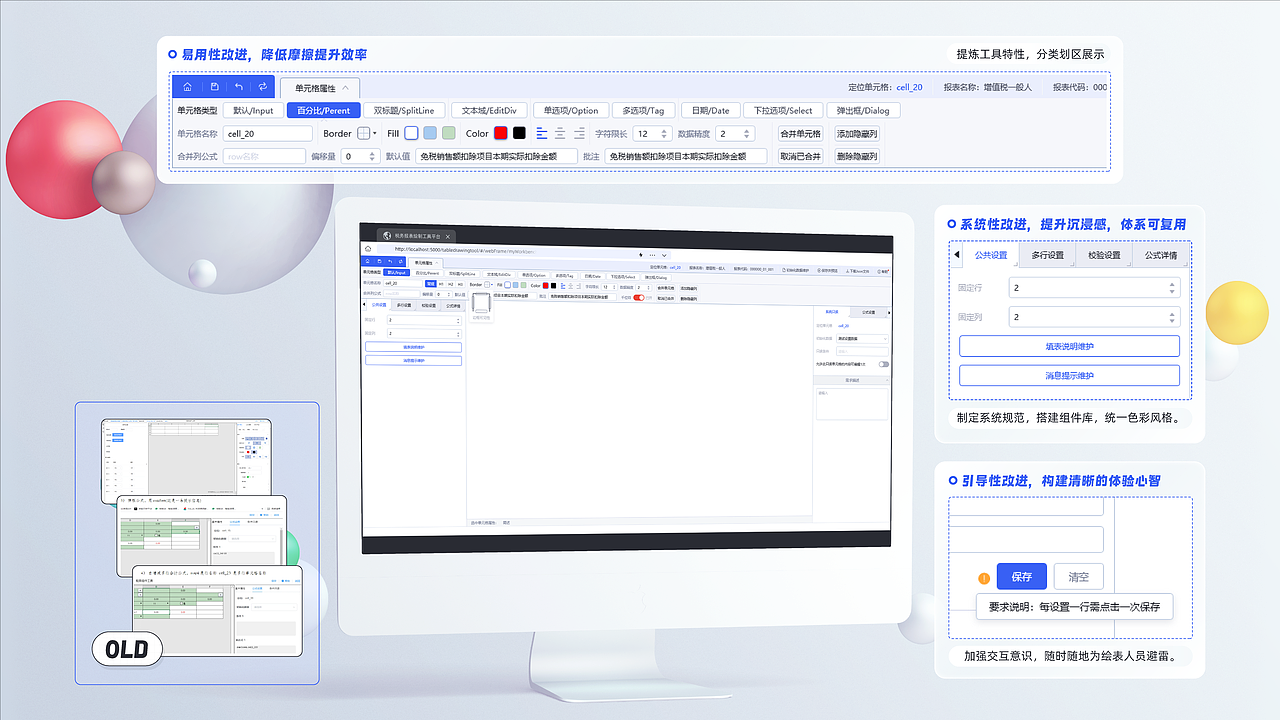Click the home icon in the top toolbar panel
Image resolution: width=1280 pixels, height=720 pixels.
[187, 87]
